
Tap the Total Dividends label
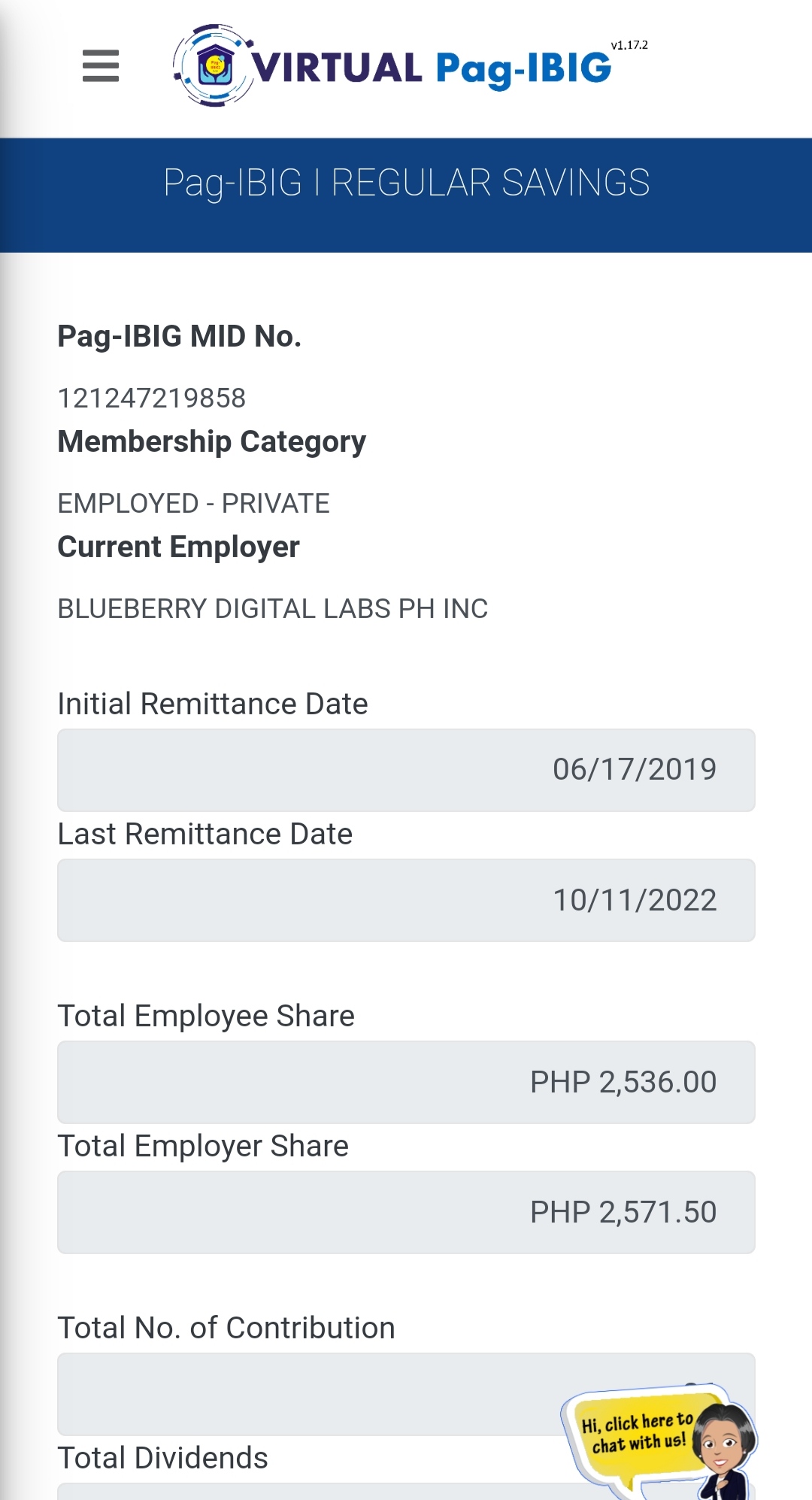click(x=163, y=1458)
